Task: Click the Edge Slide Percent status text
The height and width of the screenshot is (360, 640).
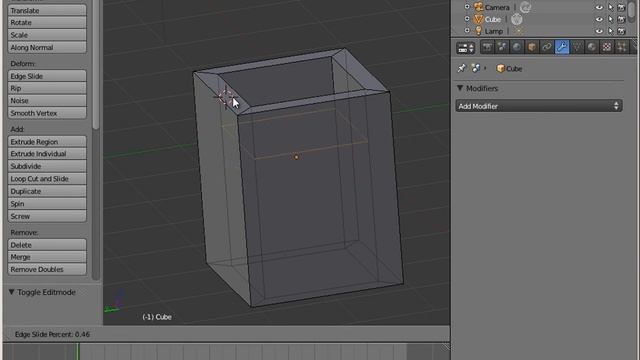Action: pyautogui.click(x=52, y=334)
